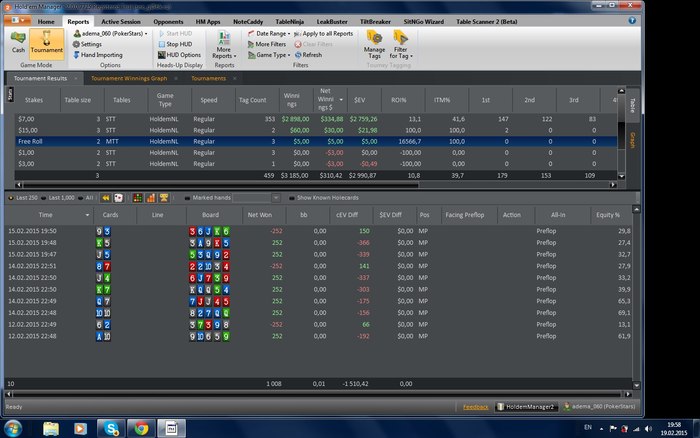This screenshot has width=700, height=438.
Task: Click the Feedback link in status bar
Action: pos(475,407)
